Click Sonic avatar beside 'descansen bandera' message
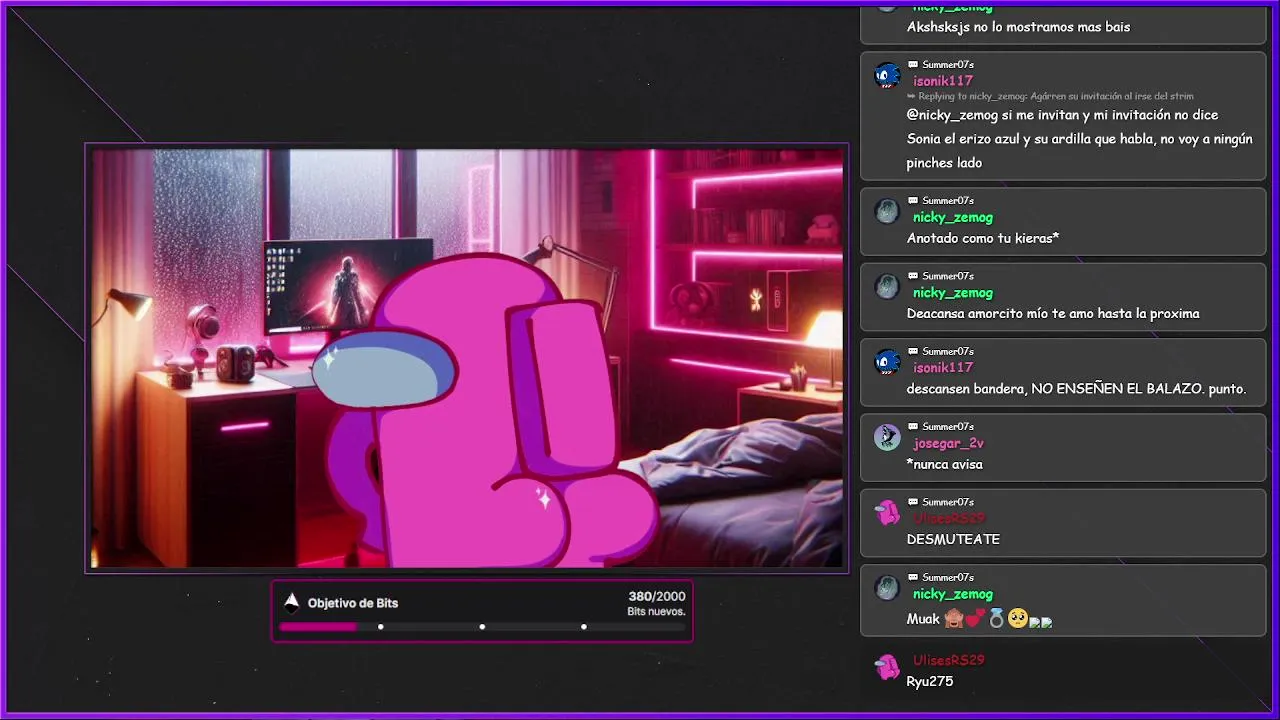This screenshot has height=720, width=1280. (887, 362)
